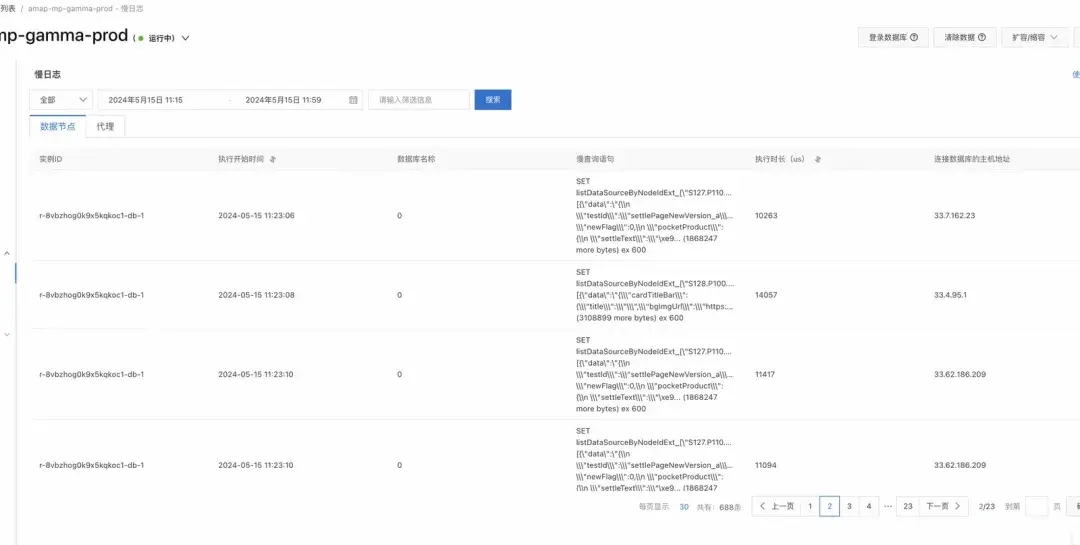Expand sidebar with down chevron

(7, 335)
